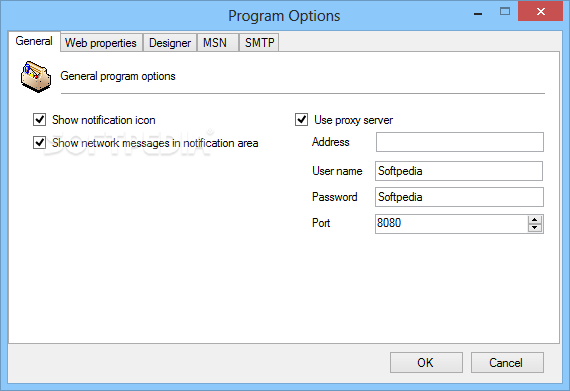Focus the User name field
Viewport: 570px width, 391px height.
pos(459,171)
